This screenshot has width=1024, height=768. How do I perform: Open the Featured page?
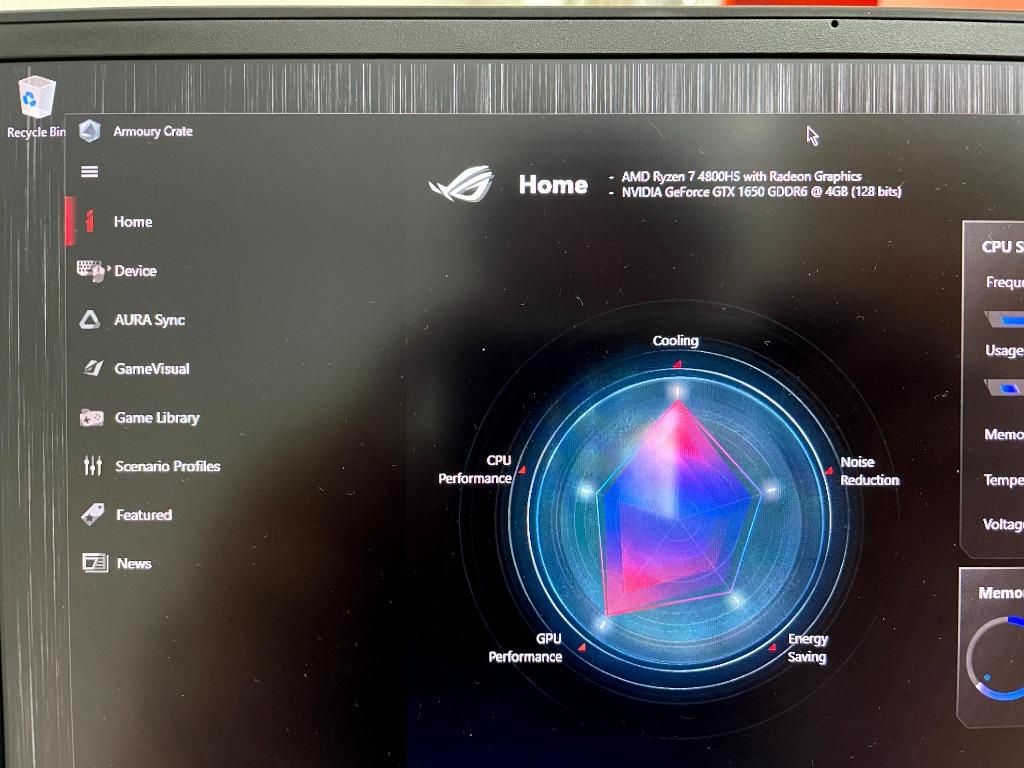coord(144,515)
